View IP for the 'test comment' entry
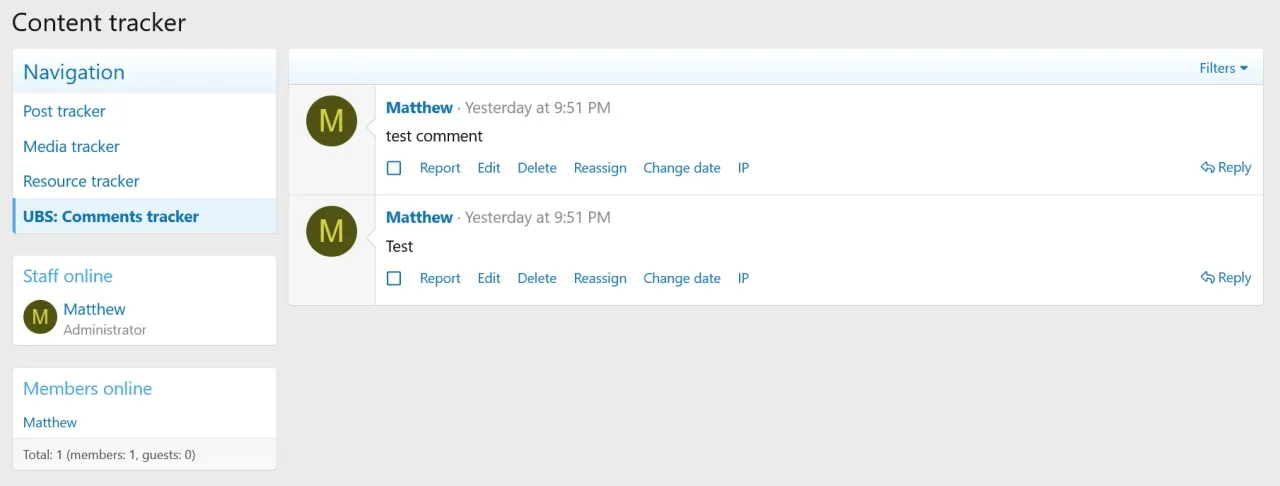 [743, 168]
